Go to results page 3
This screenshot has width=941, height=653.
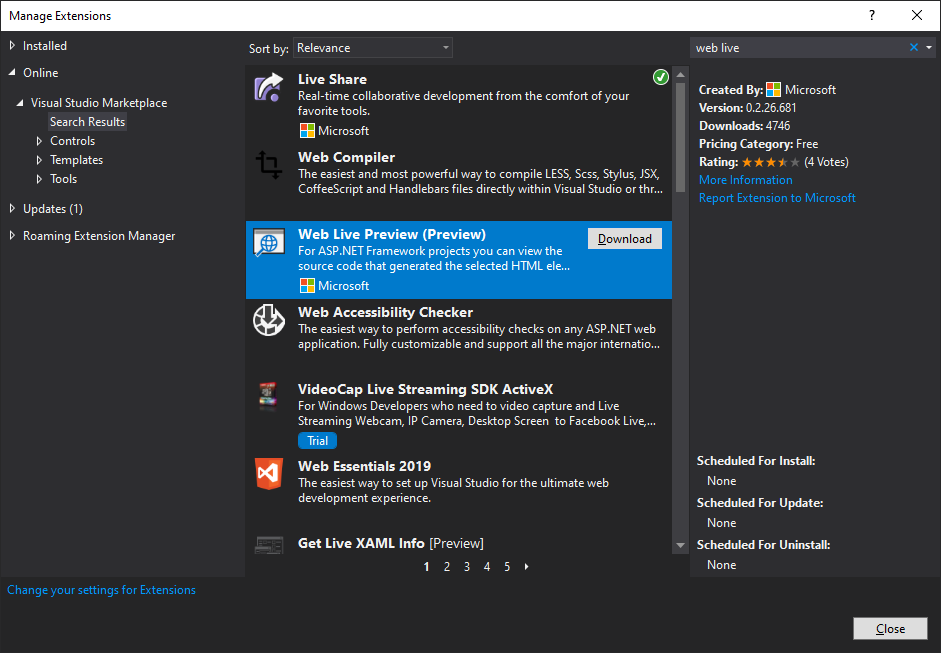[x=467, y=567]
